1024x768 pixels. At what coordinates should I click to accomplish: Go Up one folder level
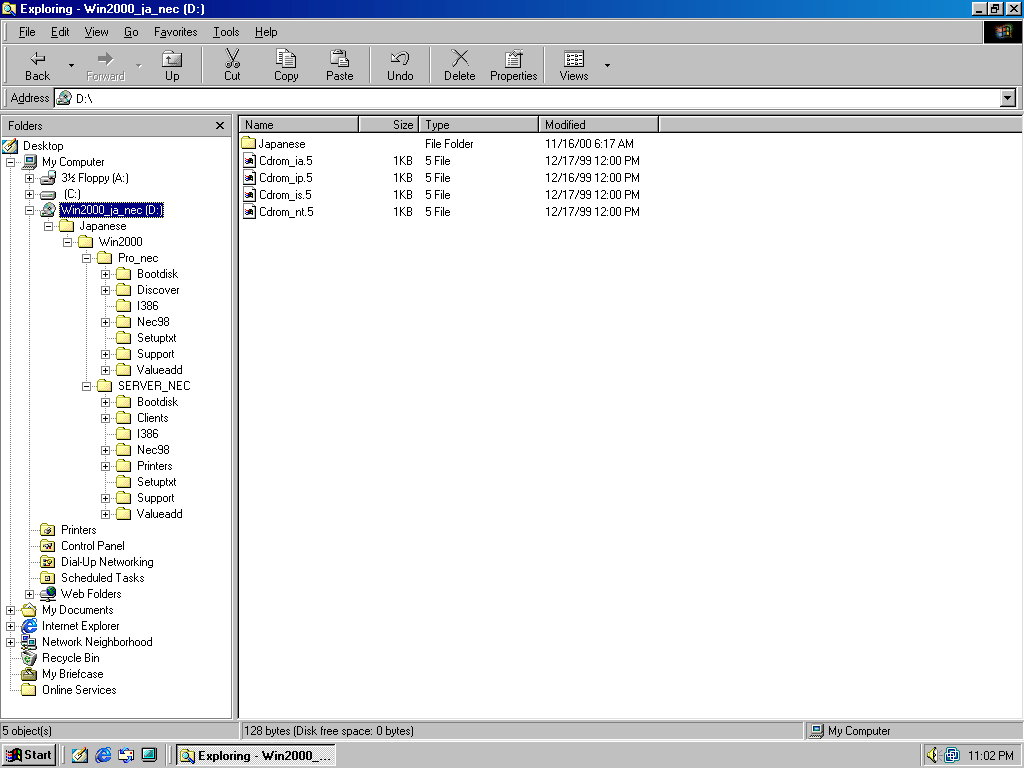[172, 65]
